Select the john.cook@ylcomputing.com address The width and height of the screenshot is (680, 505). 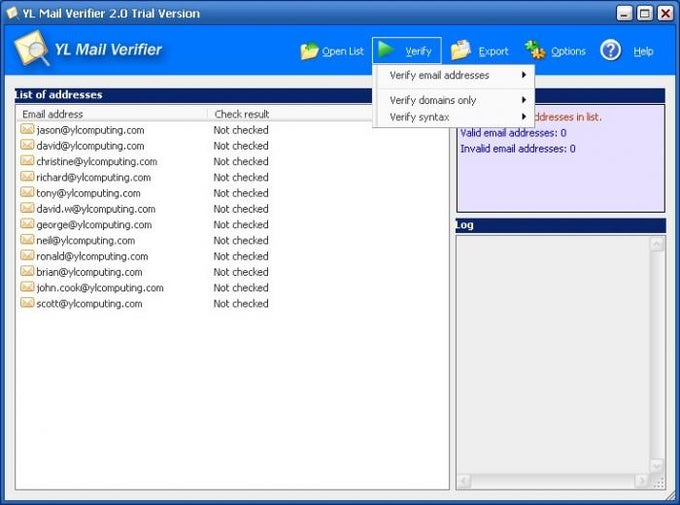(x=100, y=288)
